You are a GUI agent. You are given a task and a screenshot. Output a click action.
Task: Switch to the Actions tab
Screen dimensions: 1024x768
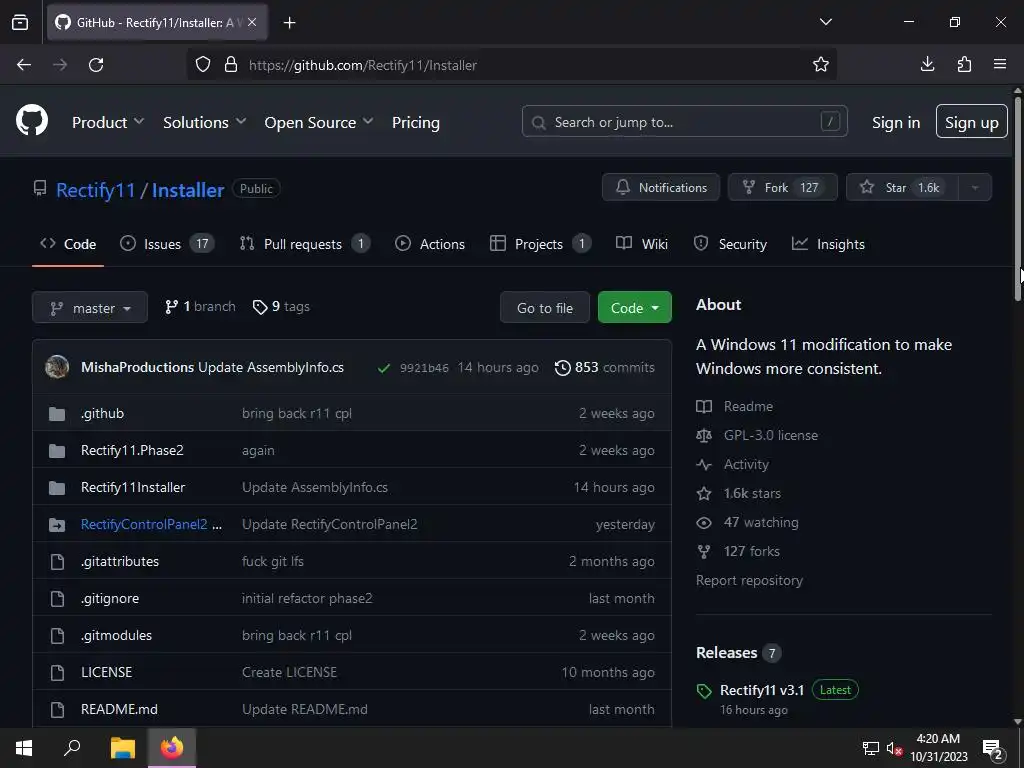430,244
